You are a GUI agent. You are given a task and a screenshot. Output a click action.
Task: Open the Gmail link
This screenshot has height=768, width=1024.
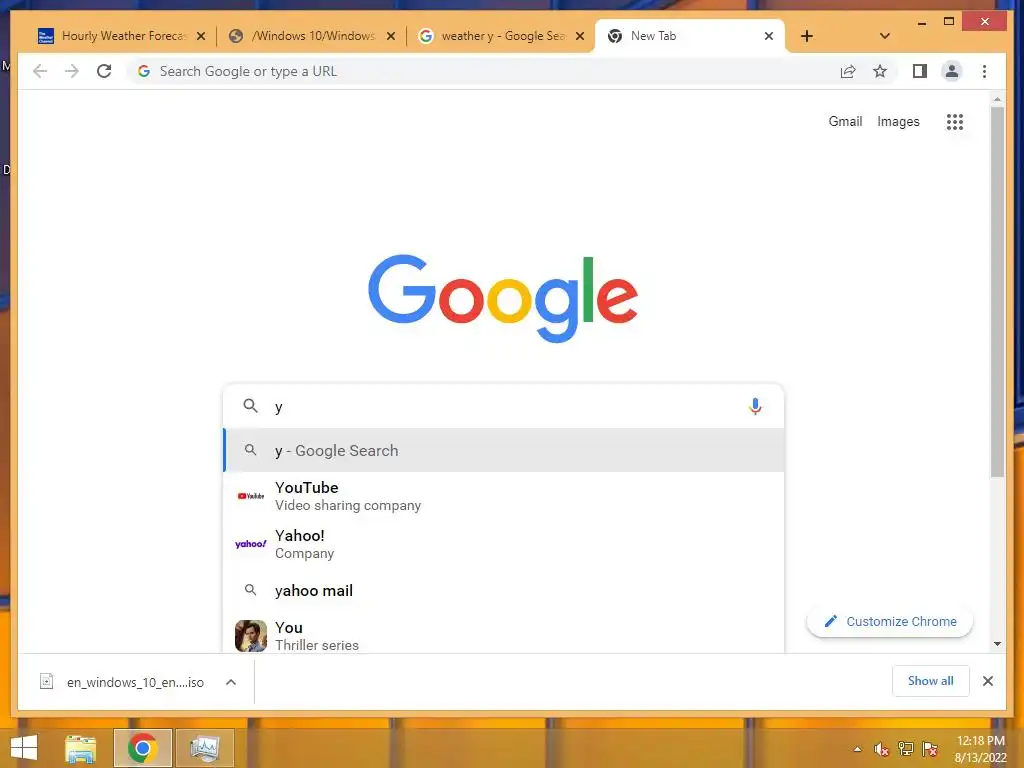[x=845, y=121]
